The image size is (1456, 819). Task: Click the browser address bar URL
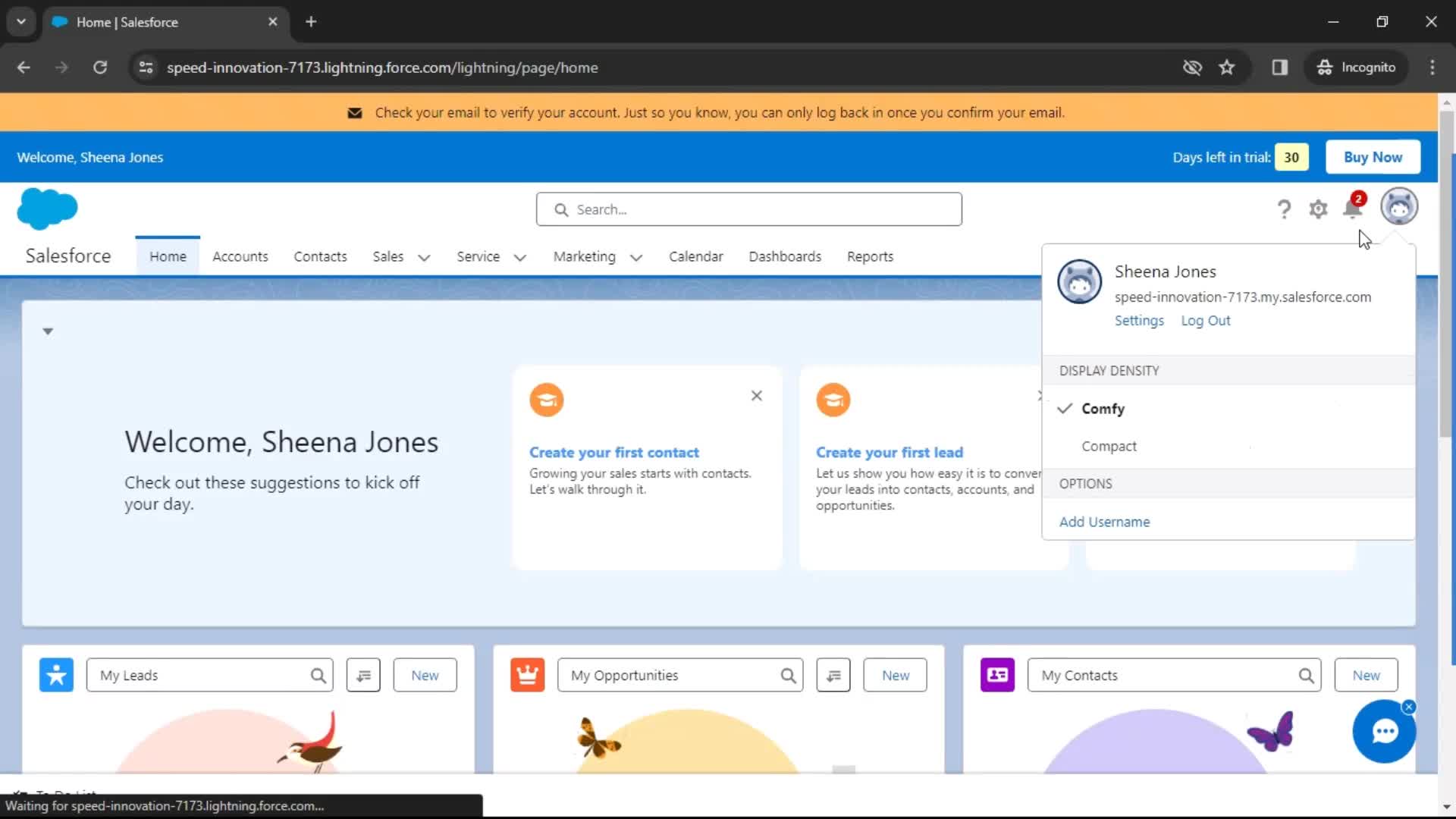pos(382,67)
